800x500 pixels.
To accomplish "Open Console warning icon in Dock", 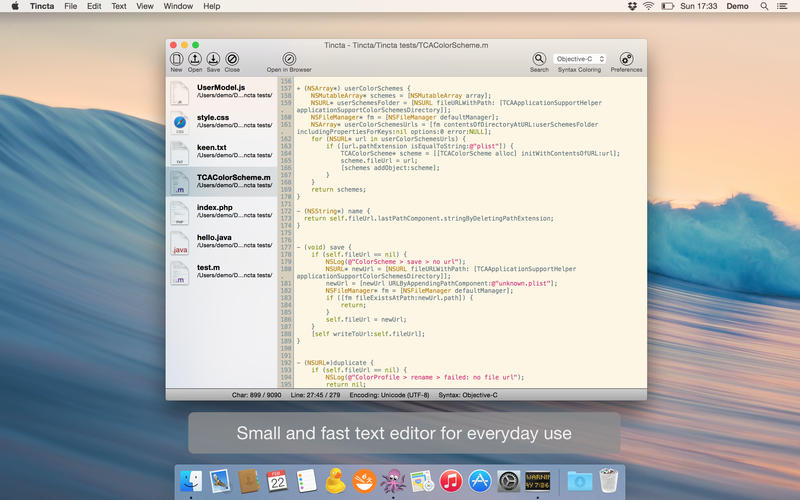I will pyautogui.click(x=537, y=481).
